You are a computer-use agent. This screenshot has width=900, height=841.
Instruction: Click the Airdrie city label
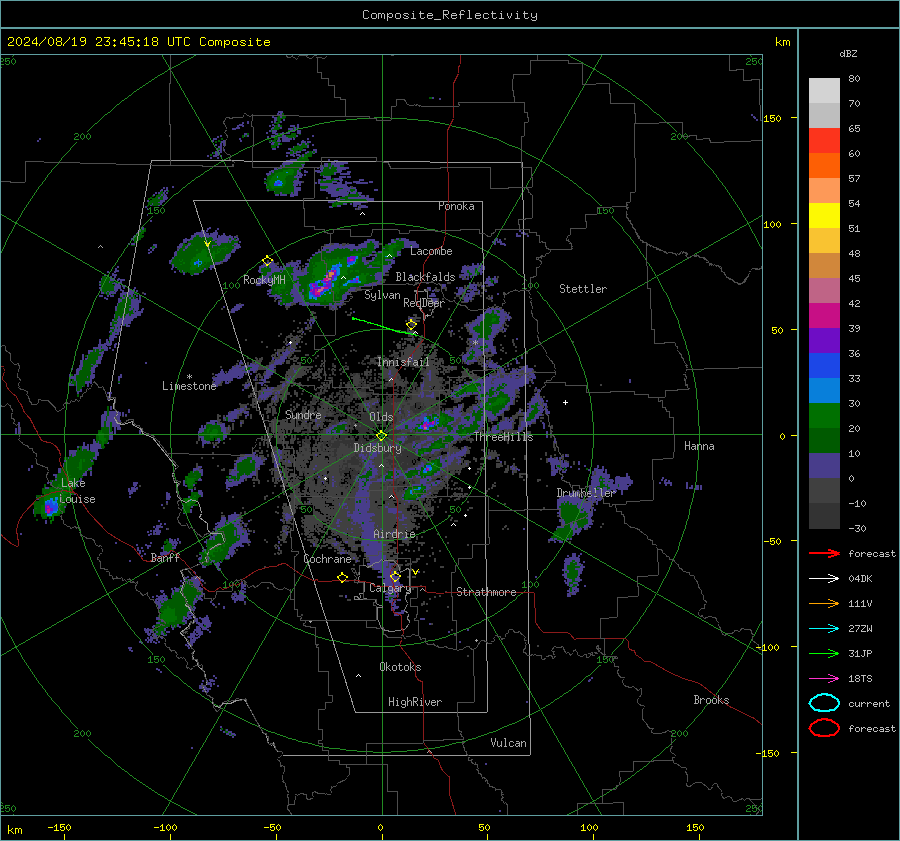pyautogui.click(x=394, y=534)
